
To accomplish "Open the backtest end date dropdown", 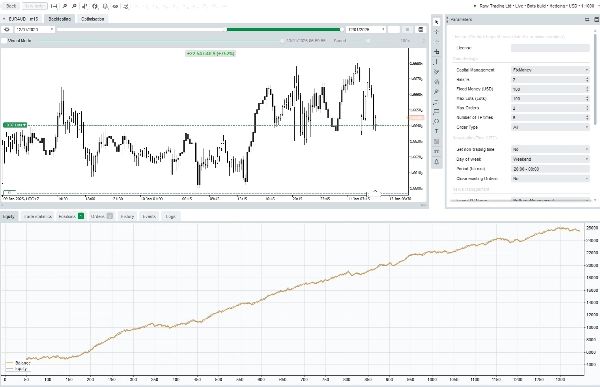I will pos(365,29).
